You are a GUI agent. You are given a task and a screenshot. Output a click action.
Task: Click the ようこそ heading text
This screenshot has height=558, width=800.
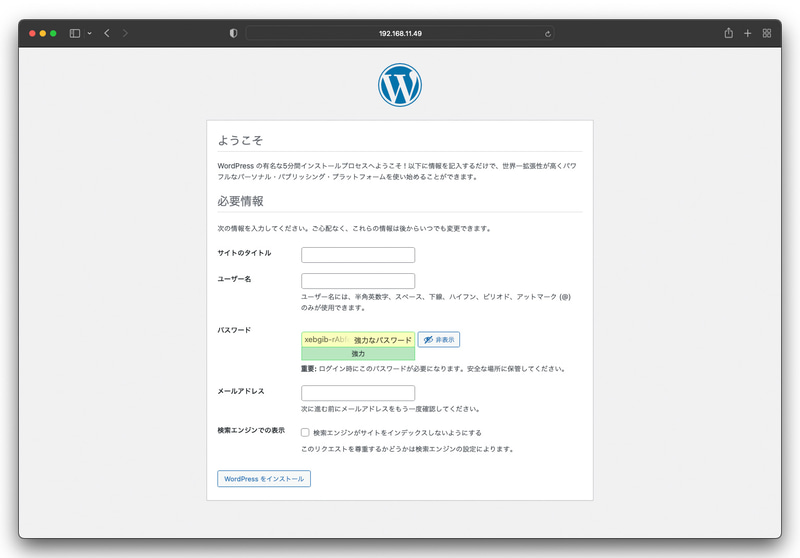click(x=240, y=140)
